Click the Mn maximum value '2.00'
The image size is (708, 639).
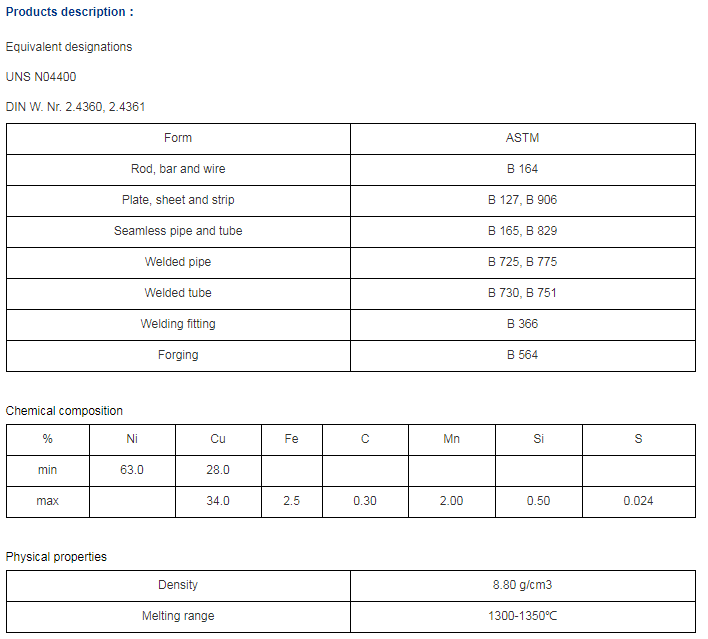pyautogui.click(x=452, y=501)
